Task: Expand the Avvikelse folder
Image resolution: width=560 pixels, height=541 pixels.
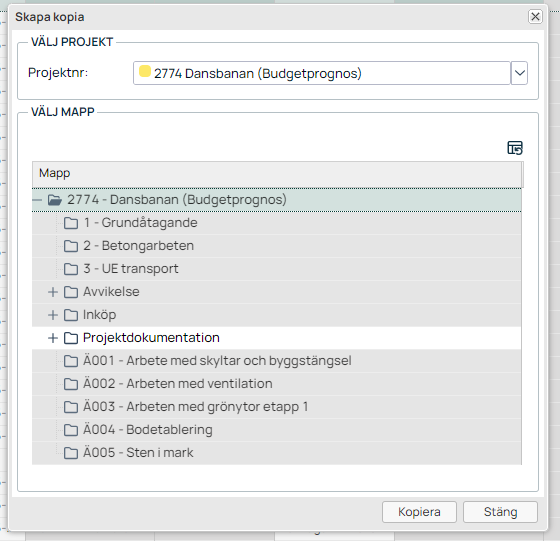Action: pyautogui.click(x=53, y=292)
